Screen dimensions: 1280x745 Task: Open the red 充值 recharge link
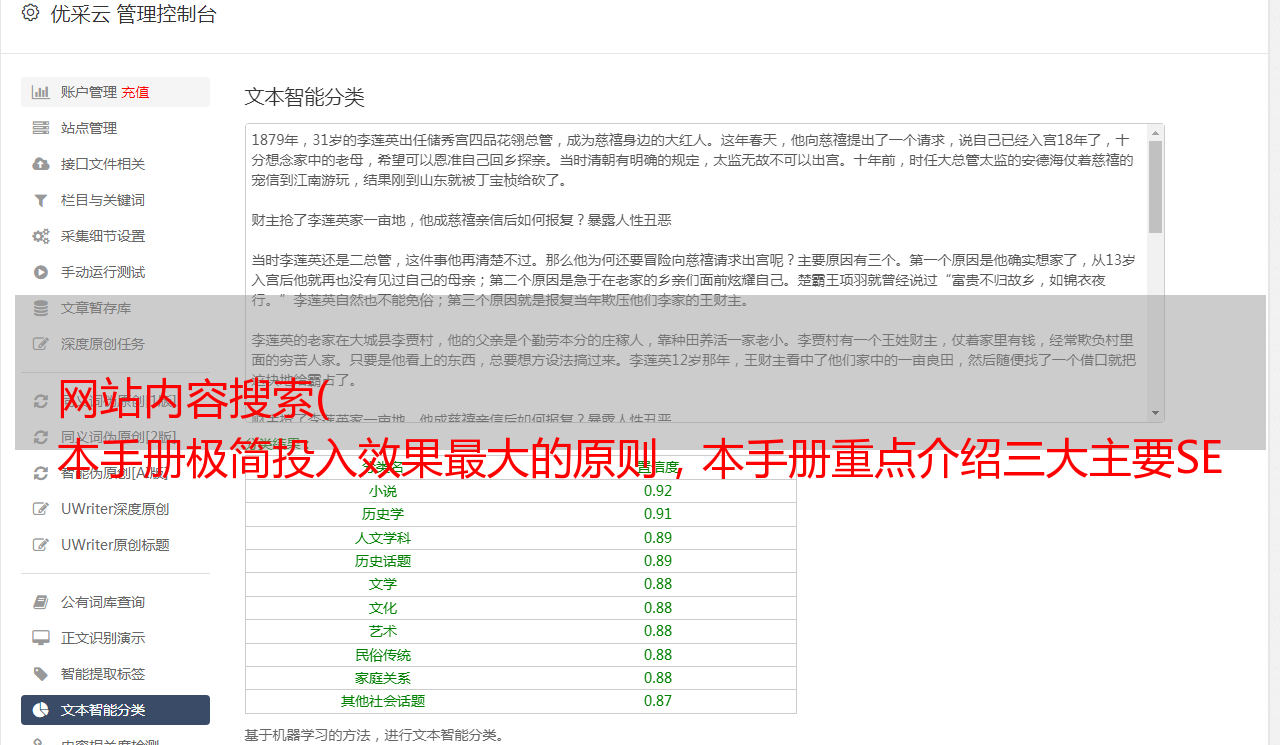pyautogui.click(x=135, y=92)
